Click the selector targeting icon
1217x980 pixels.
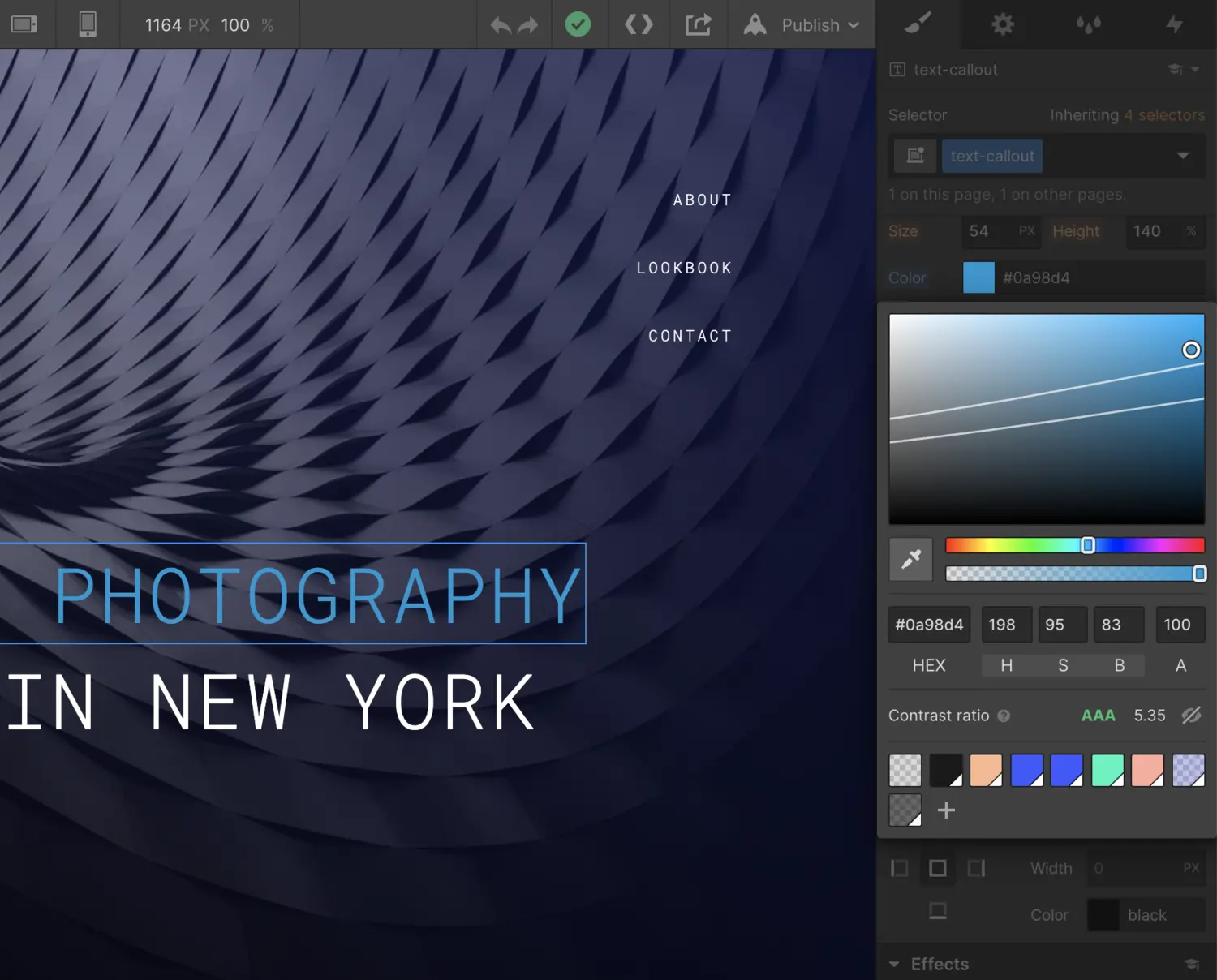coord(915,156)
